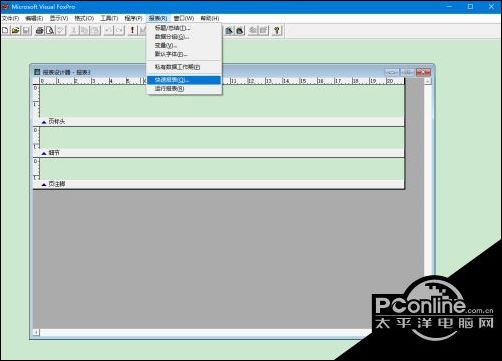Click the red exclamation Run icon

[132, 30]
